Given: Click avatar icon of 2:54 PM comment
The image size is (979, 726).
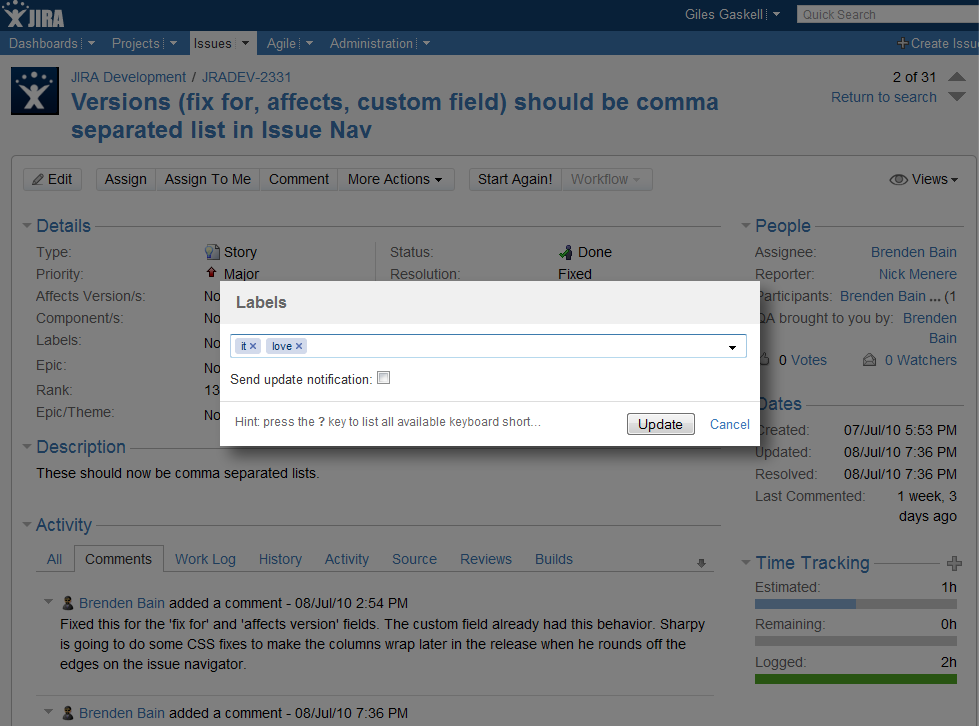Looking at the screenshot, I should [67, 603].
